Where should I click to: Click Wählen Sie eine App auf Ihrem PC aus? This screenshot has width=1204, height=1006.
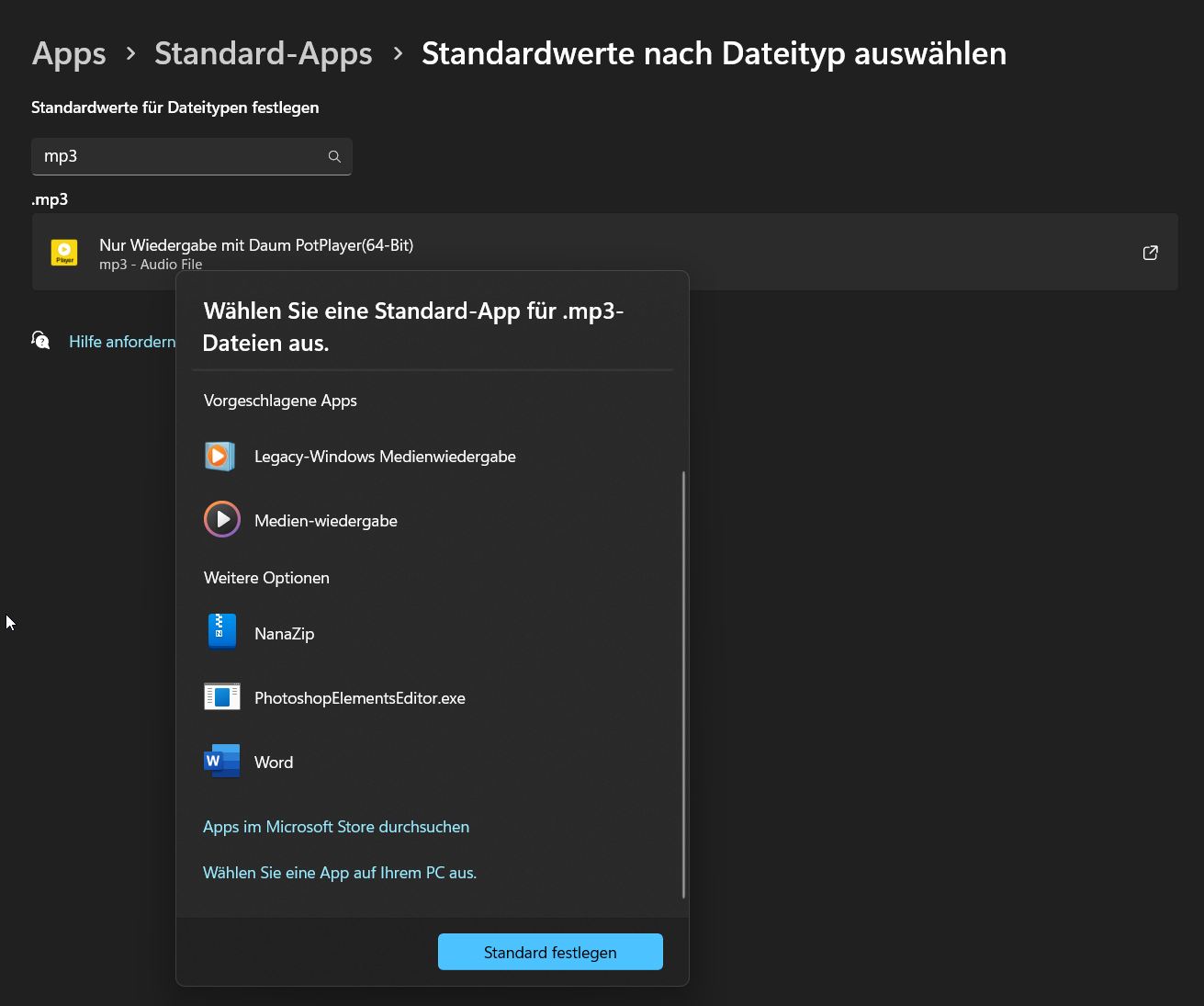(x=340, y=873)
